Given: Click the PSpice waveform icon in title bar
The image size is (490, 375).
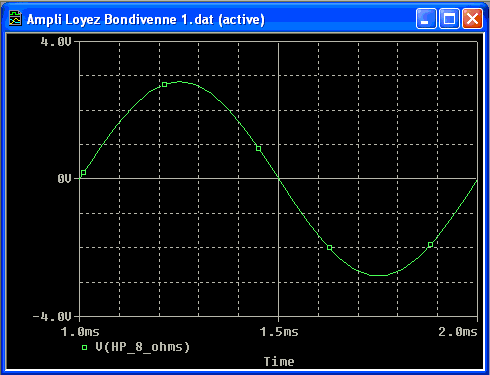Looking at the screenshot, I should click(x=15, y=18).
